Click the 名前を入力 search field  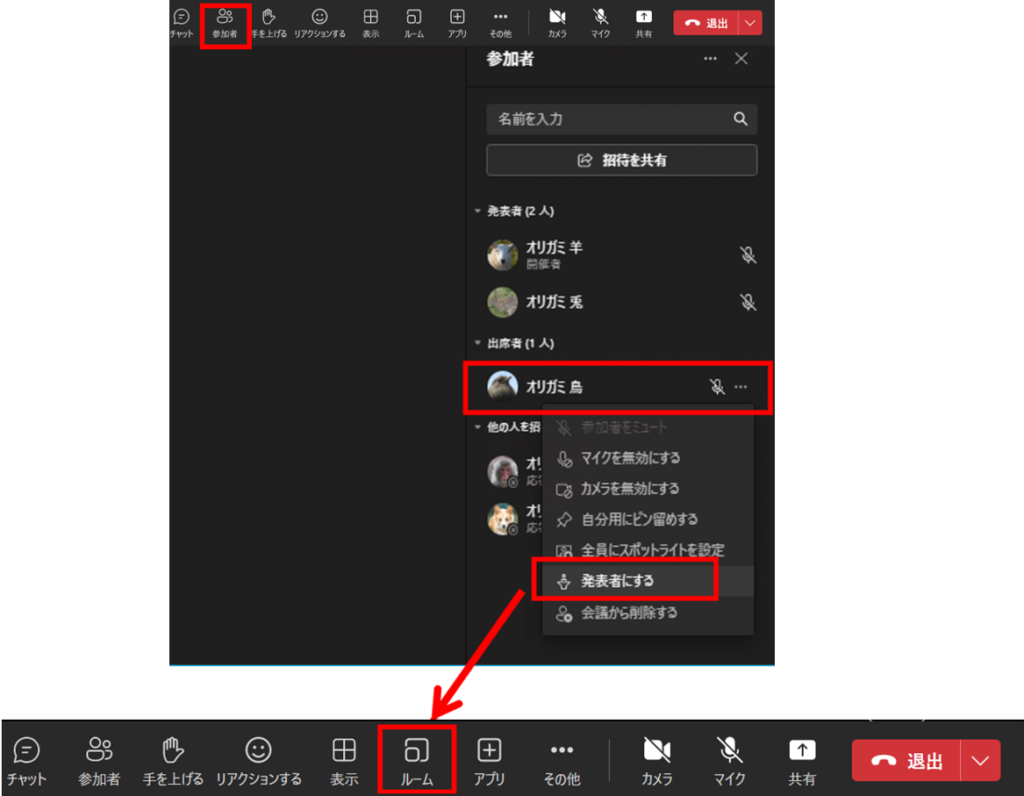coord(610,119)
